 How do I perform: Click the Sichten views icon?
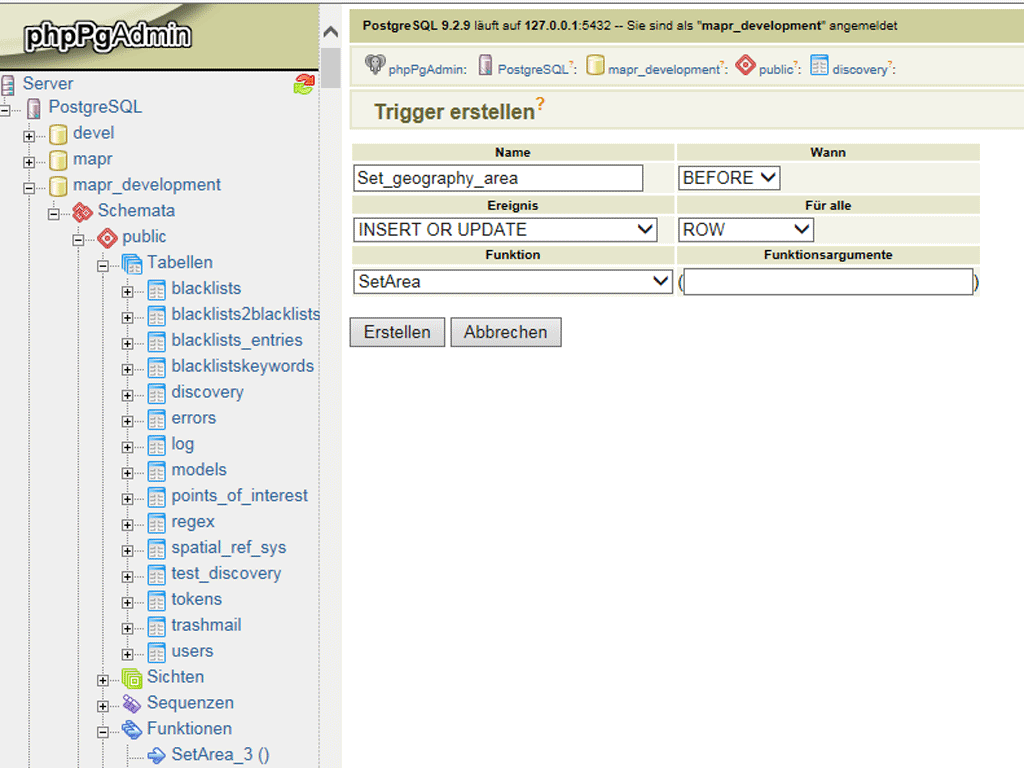[x=132, y=678]
